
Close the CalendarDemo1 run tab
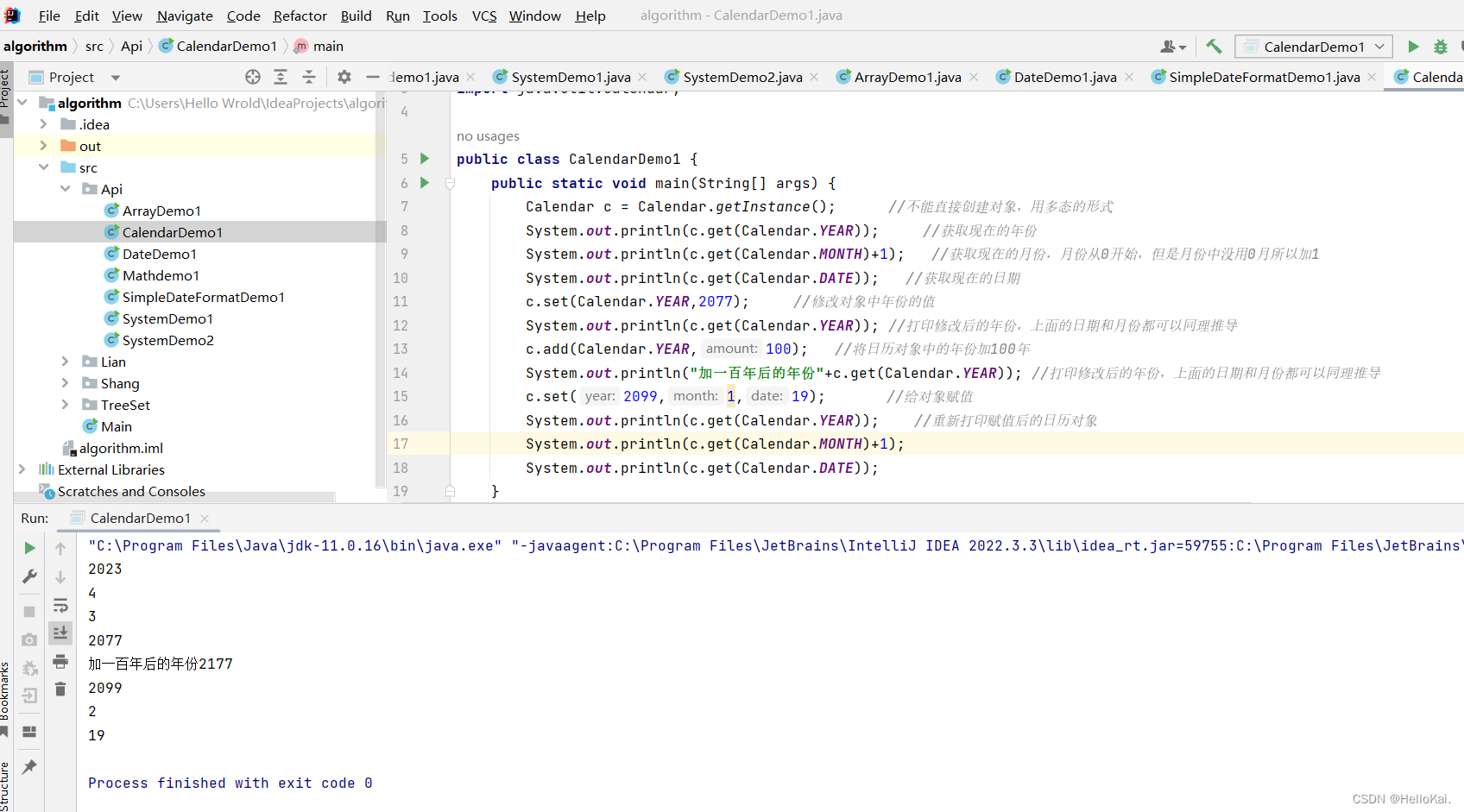coord(205,519)
